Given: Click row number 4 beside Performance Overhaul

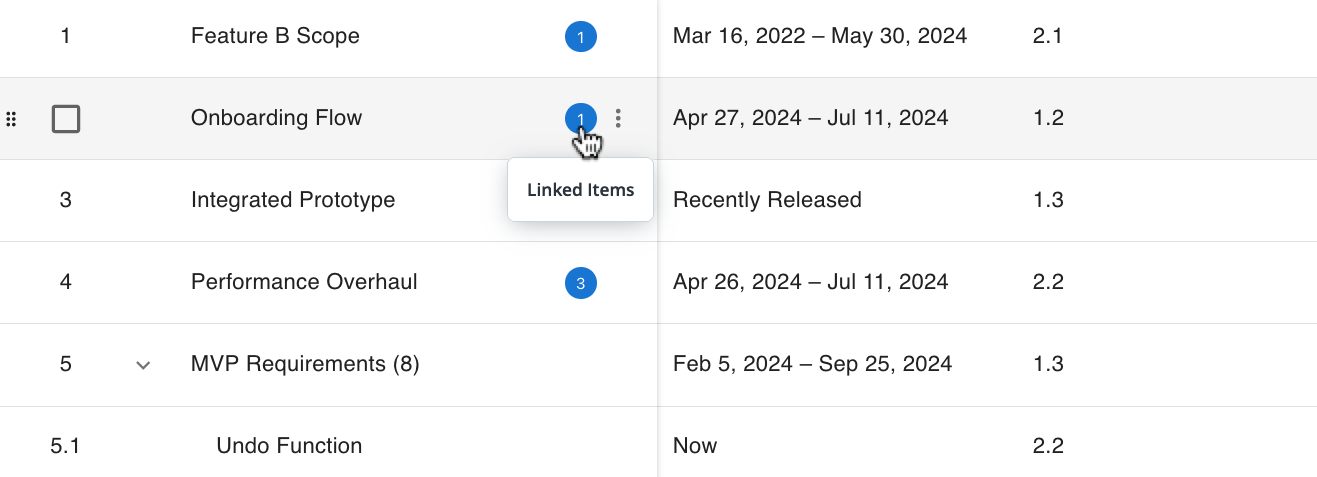Looking at the screenshot, I should click(65, 283).
